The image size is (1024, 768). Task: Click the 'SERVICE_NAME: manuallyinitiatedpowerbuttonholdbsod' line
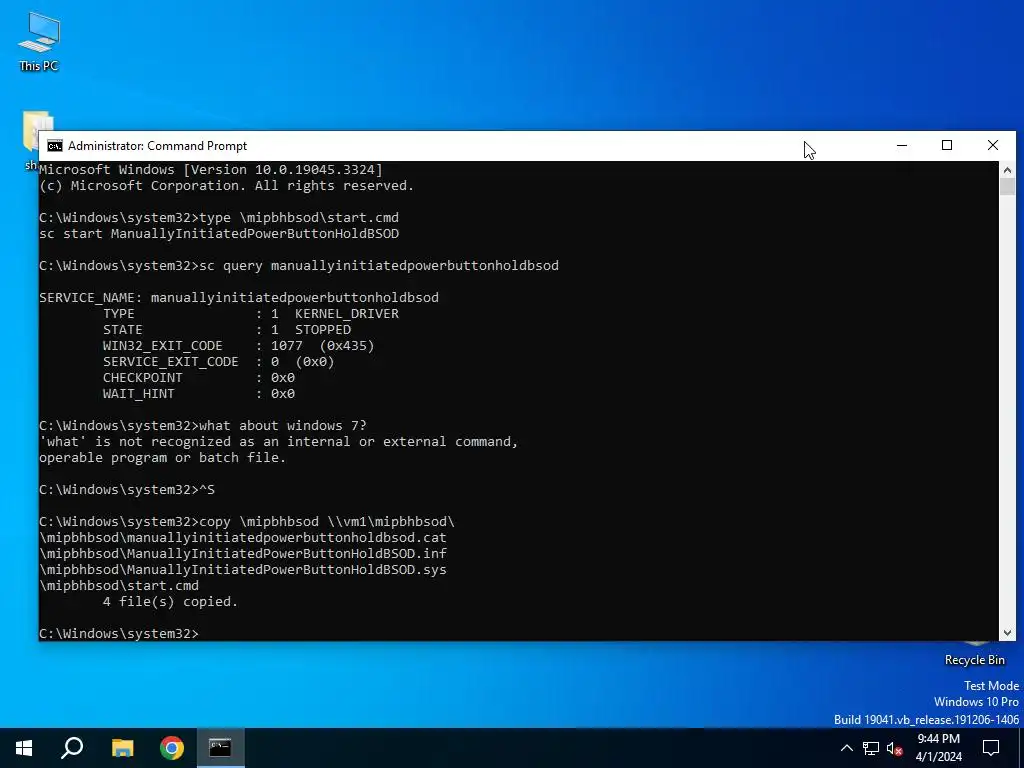tap(239, 298)
